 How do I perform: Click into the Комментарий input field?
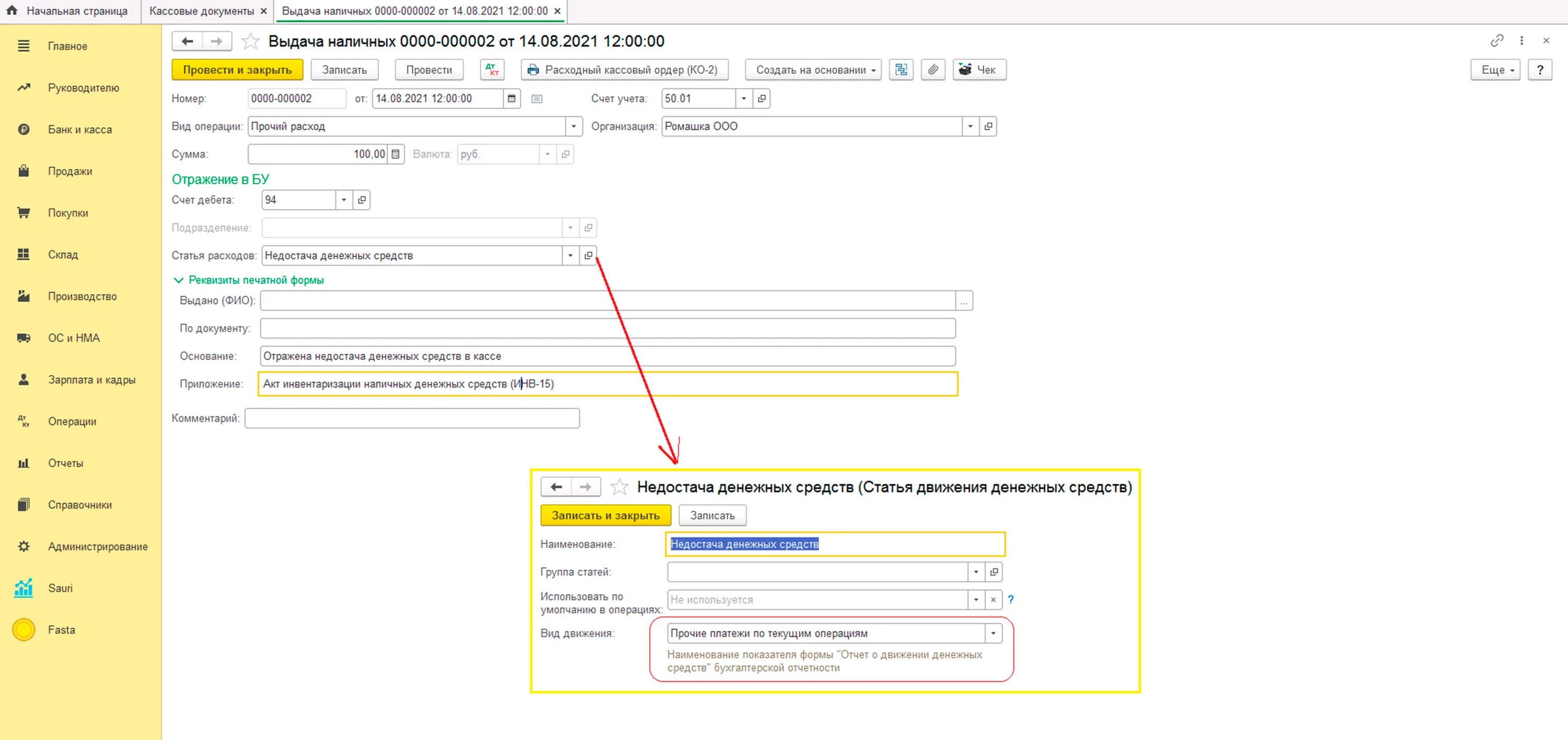(x=411, y=419)
